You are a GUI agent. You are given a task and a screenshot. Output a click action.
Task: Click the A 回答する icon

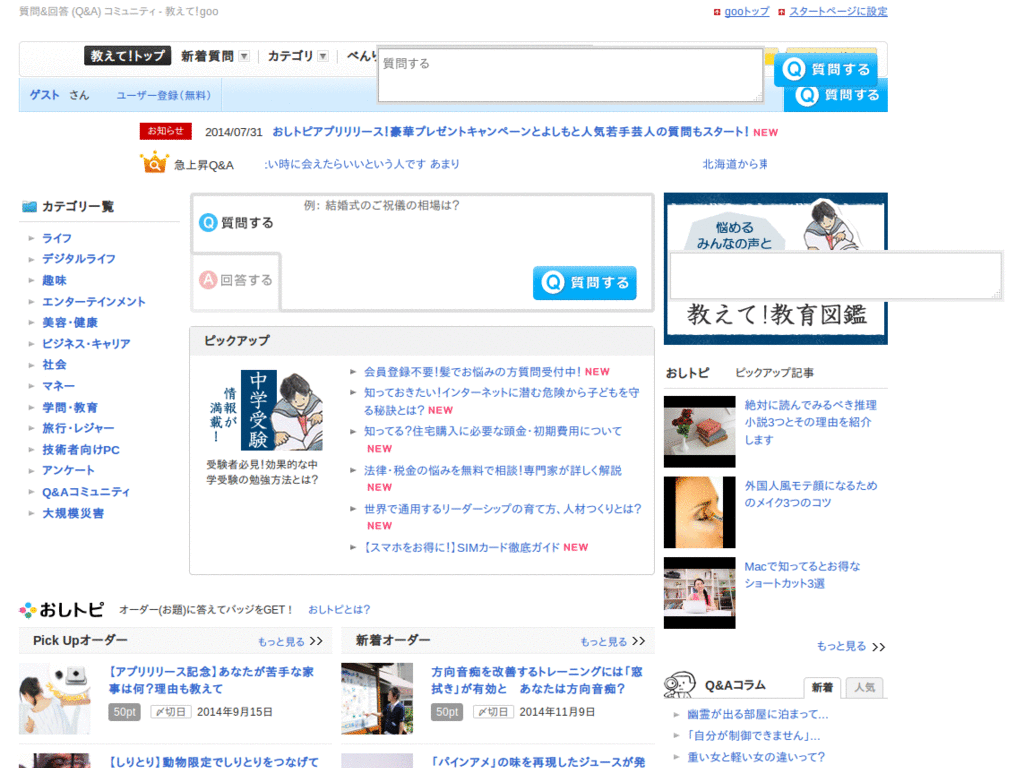207,280
